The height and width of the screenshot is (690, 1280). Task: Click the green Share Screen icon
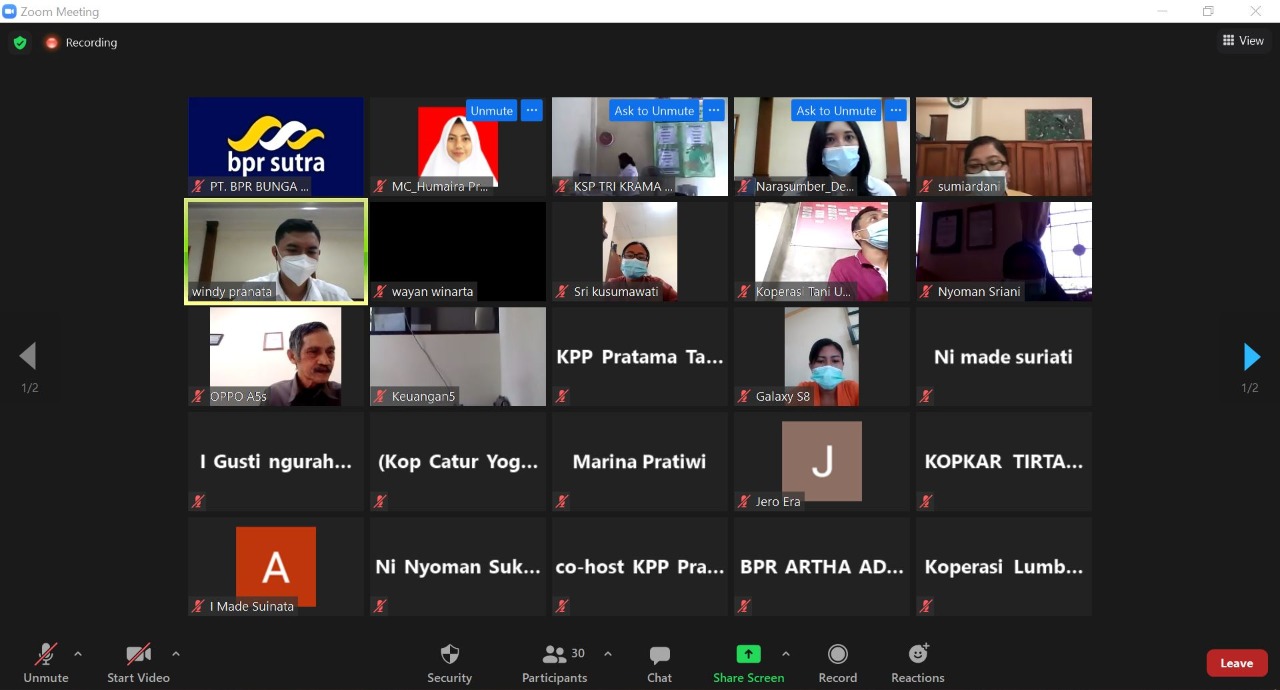coord(748,654)
